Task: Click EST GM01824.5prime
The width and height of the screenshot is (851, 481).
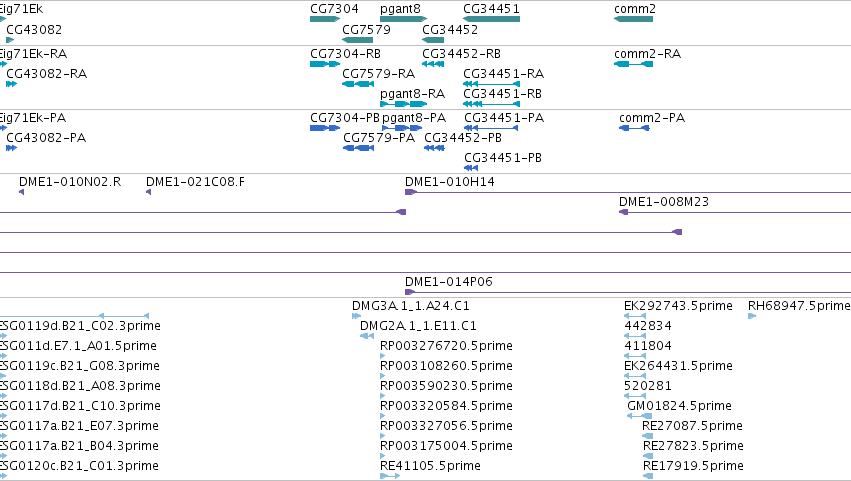Action: point(679,406)
